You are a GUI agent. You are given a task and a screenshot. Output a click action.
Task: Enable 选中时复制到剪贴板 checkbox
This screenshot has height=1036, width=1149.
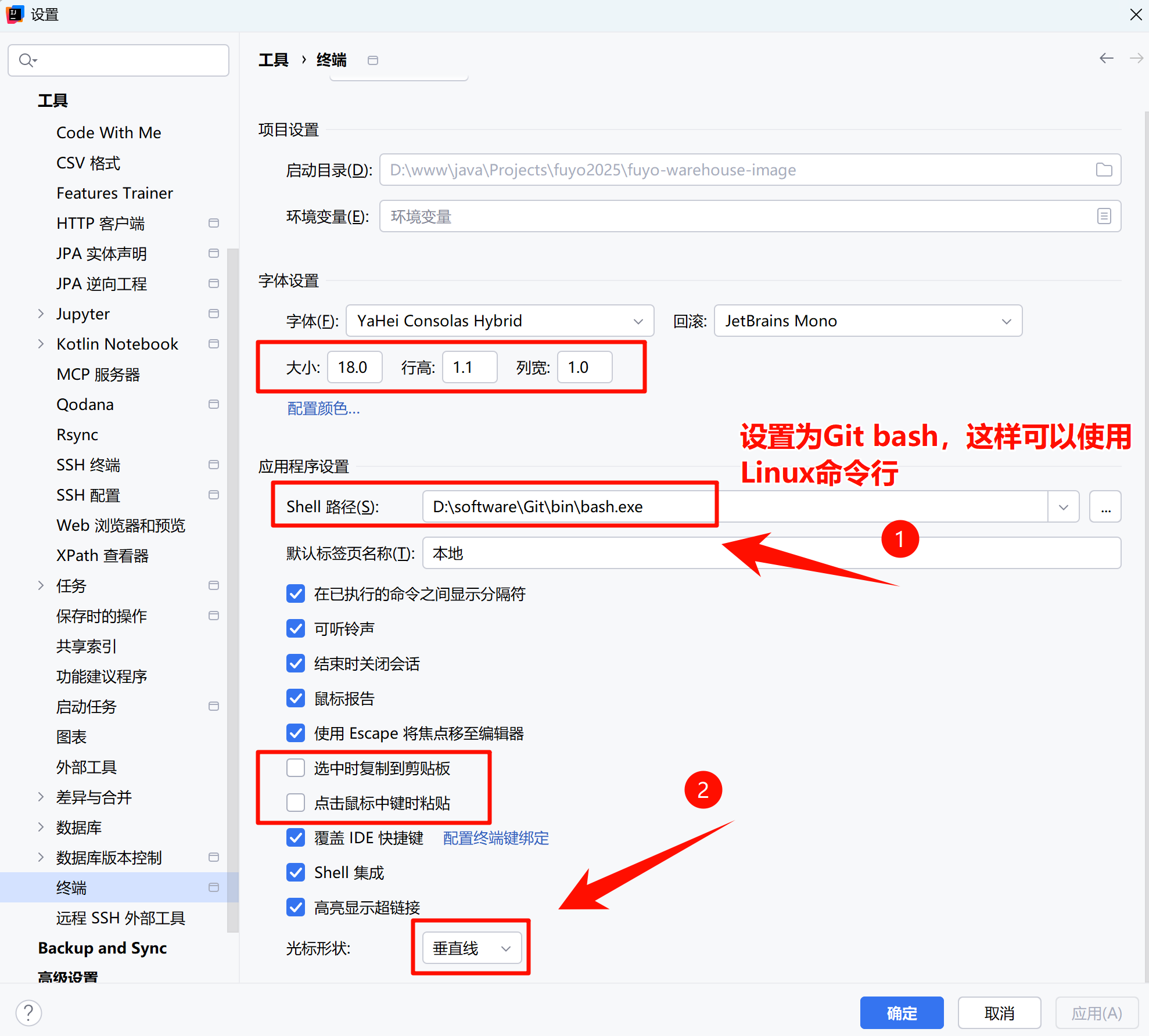pyautogui.click(x=296, y=768)
